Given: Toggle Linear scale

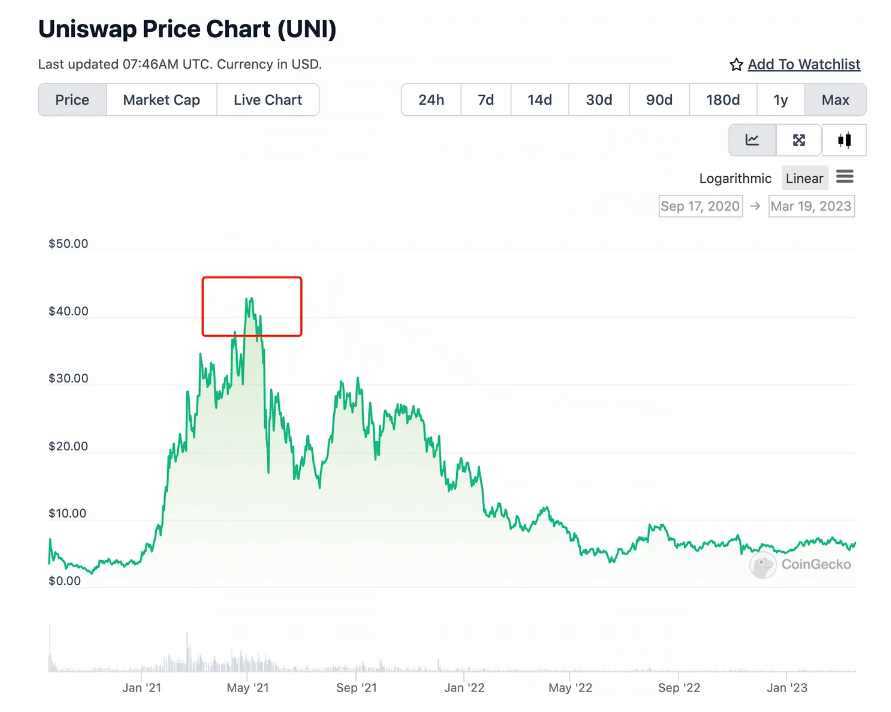Looking at the screenshot, I should point(804,178).
